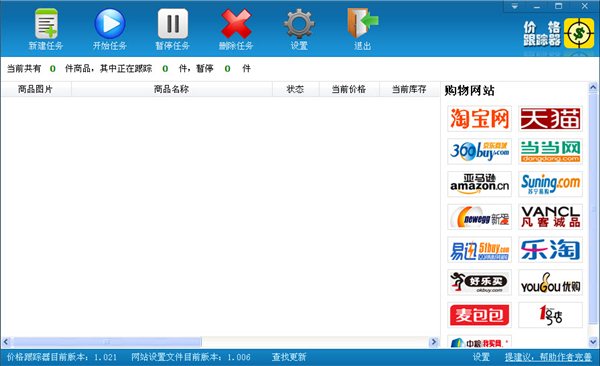Image resolution: width=600 pixels, height=366 pixels.
Task: Open the newegg 新蛋 logo
Action: (479, 217)
